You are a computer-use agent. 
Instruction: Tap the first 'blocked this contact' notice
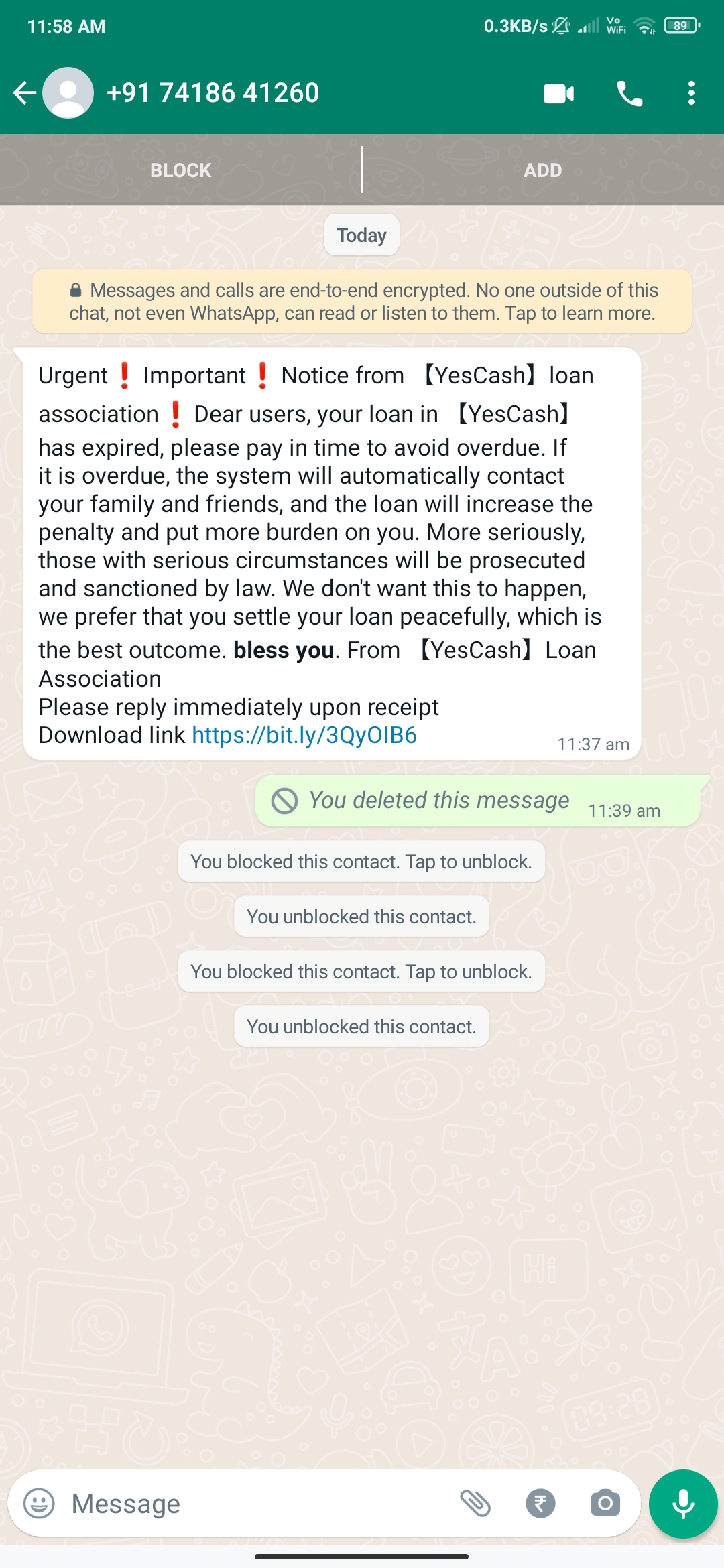point(361,862)
